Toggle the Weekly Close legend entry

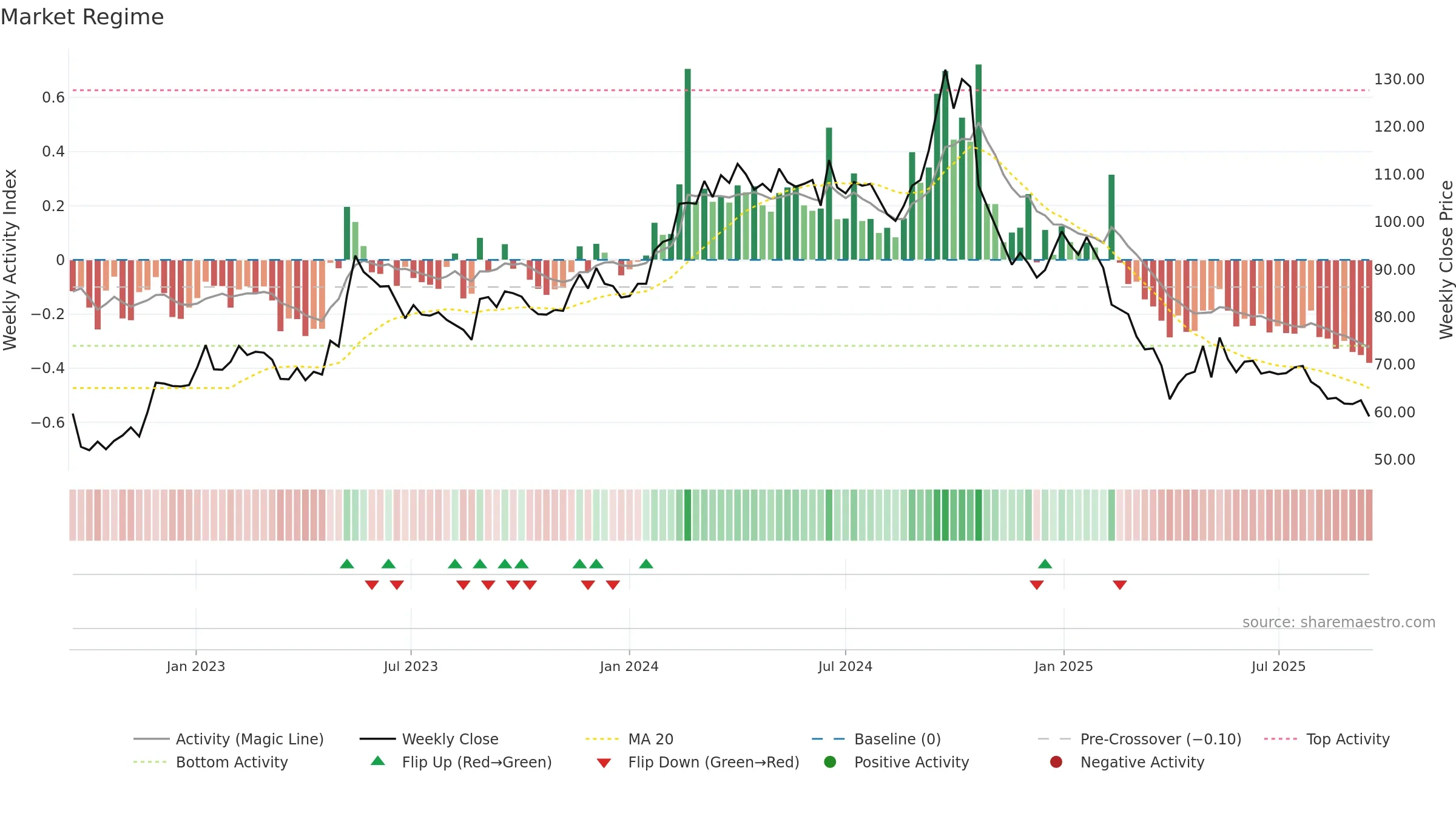coord(429,739)
